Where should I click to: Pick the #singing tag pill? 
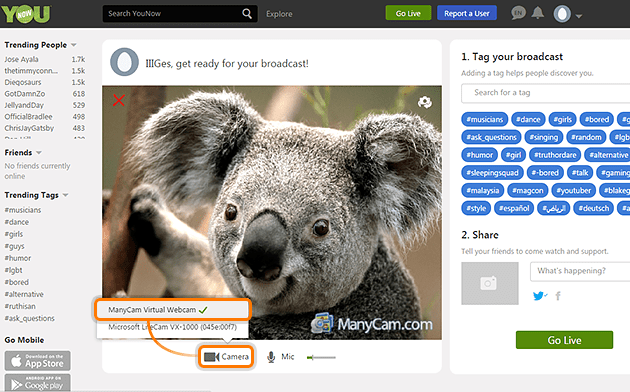[544, 137]
